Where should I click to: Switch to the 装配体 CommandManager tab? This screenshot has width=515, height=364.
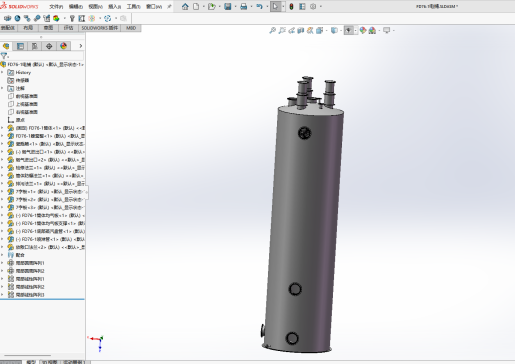tap(8, 28)
